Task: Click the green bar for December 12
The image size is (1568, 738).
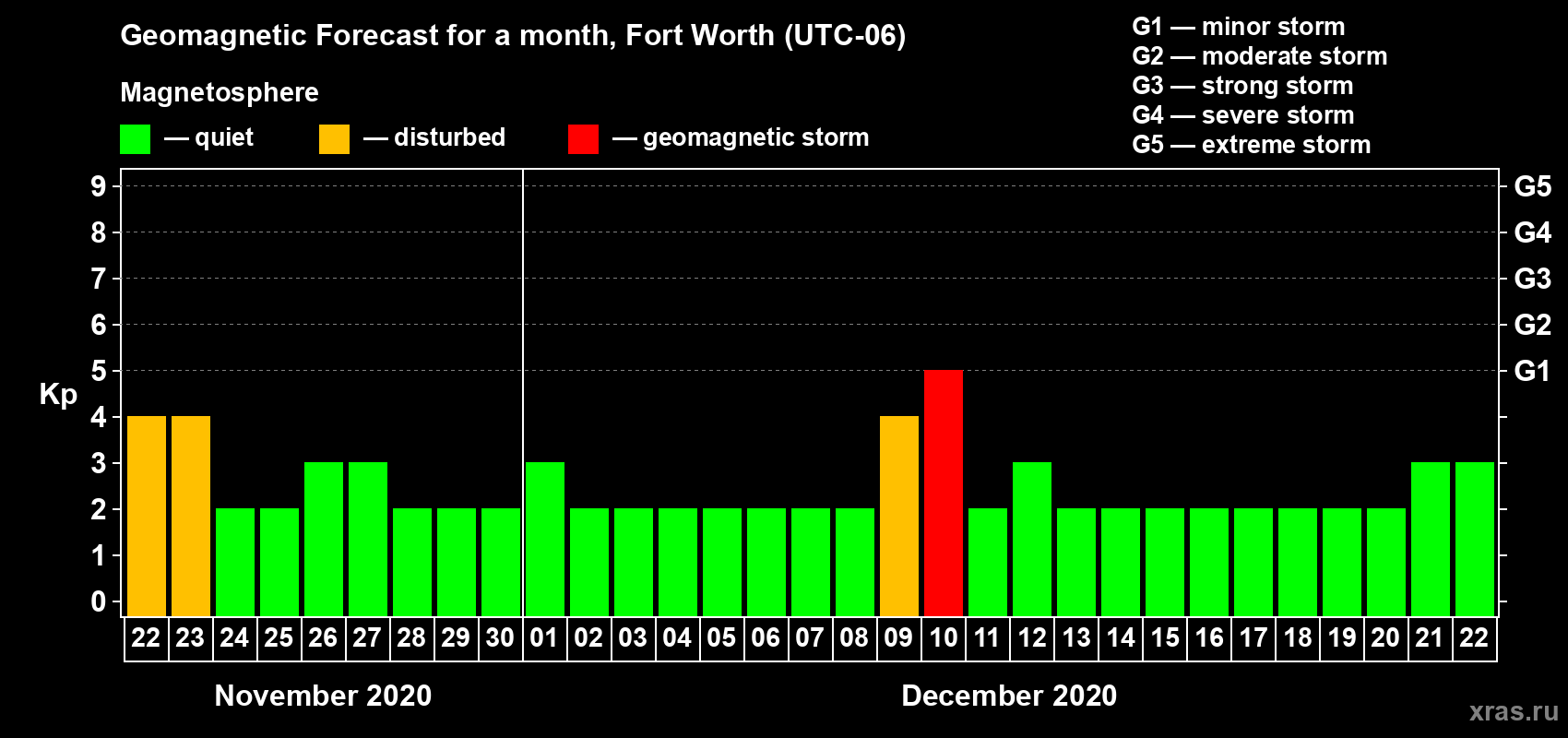Action: coord(1032,540)
